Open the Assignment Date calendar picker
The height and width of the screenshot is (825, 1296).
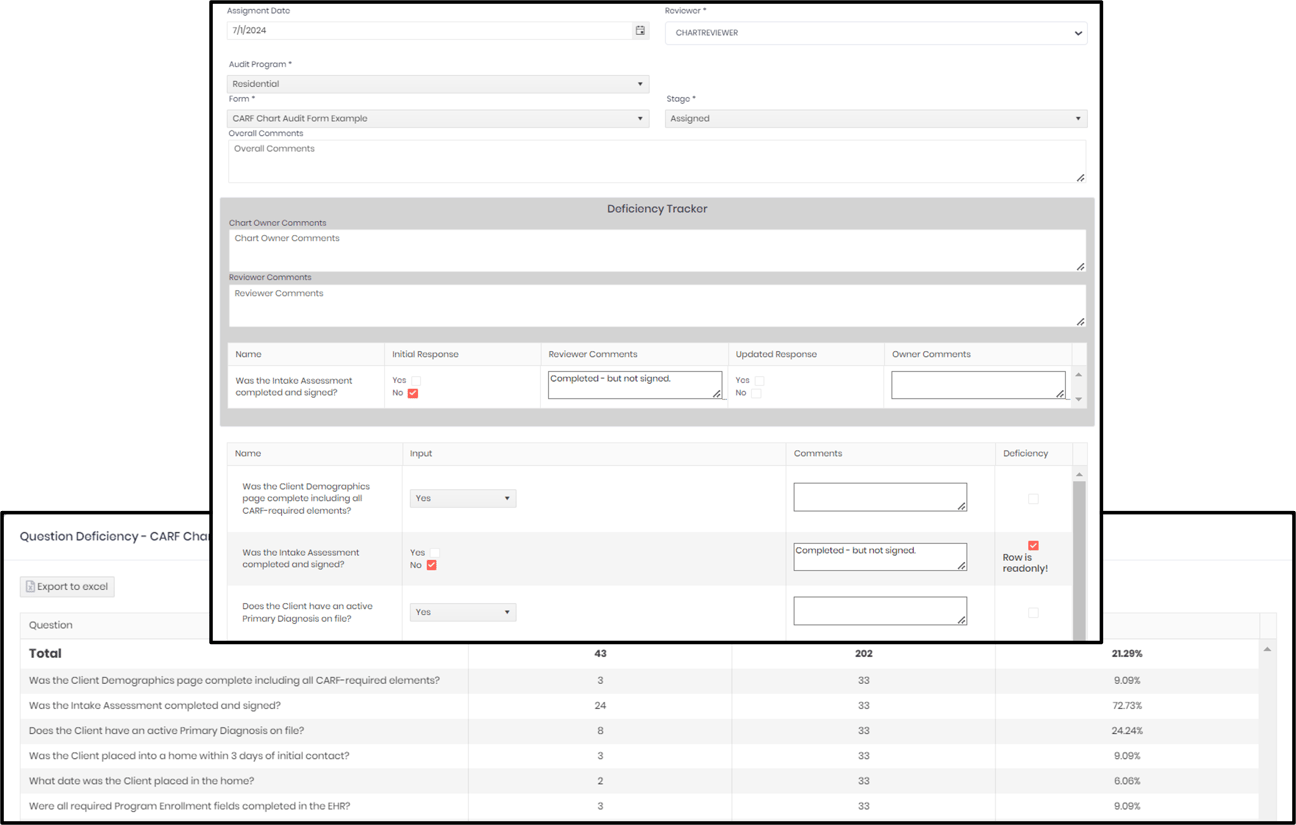[x=640, y=30]
